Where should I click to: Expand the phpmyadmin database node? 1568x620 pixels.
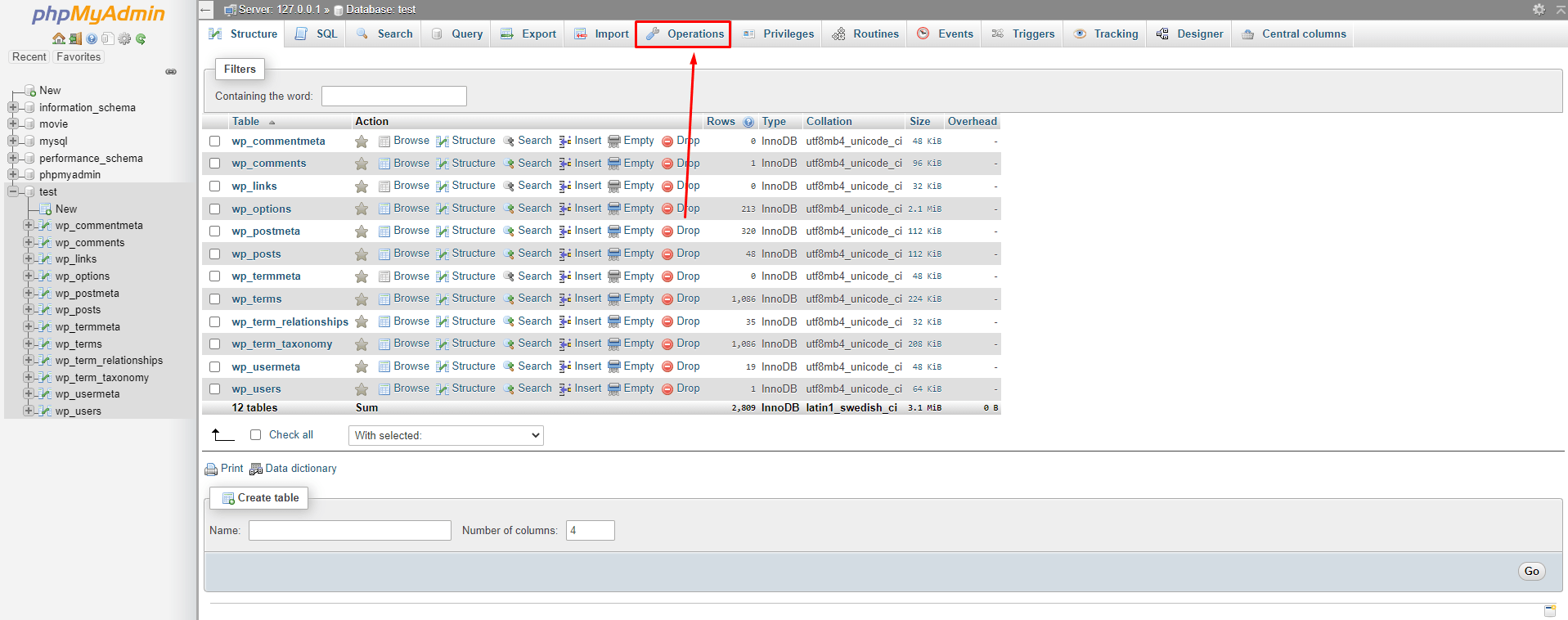tap(12, 175)
